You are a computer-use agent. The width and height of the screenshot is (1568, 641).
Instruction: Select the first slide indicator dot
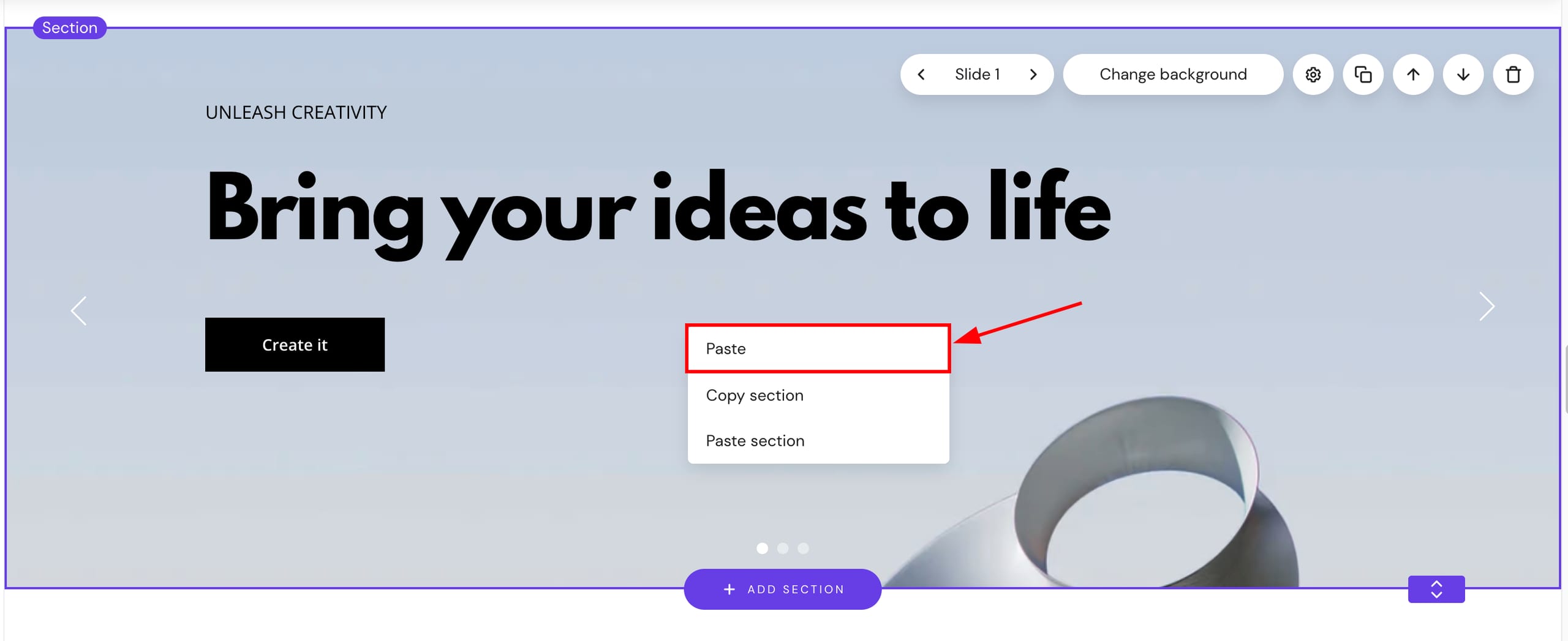762,548
